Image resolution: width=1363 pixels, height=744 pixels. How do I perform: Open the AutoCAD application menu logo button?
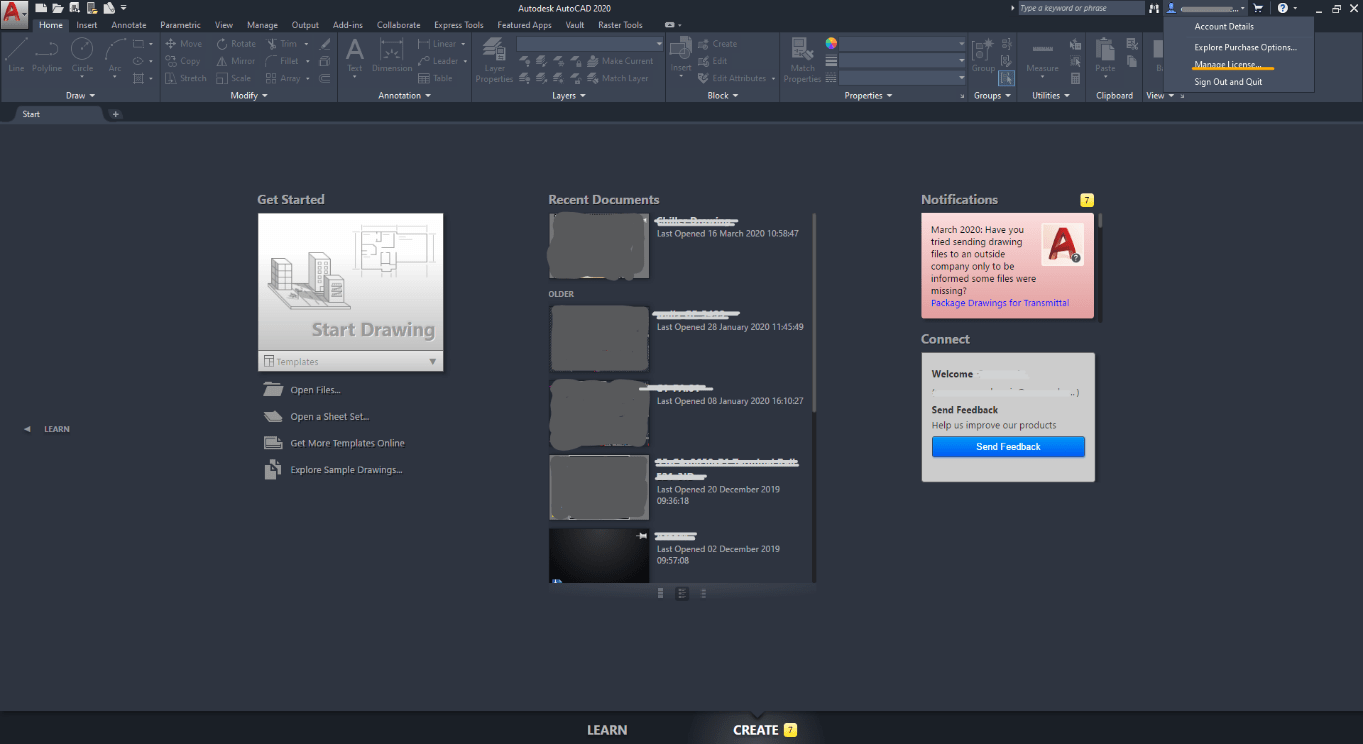tap(15, 17)
